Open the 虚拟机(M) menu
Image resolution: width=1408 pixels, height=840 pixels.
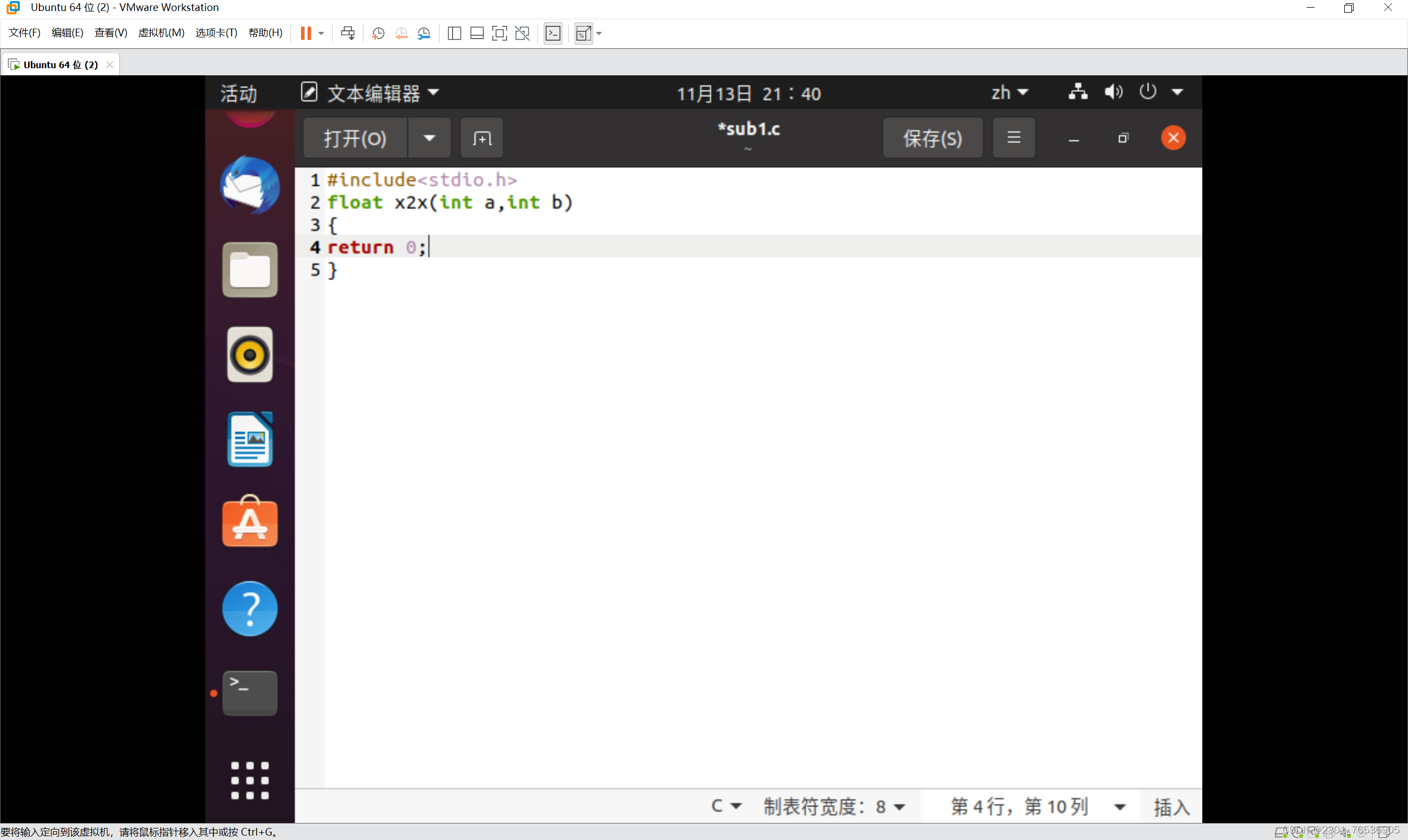(161, 33)
